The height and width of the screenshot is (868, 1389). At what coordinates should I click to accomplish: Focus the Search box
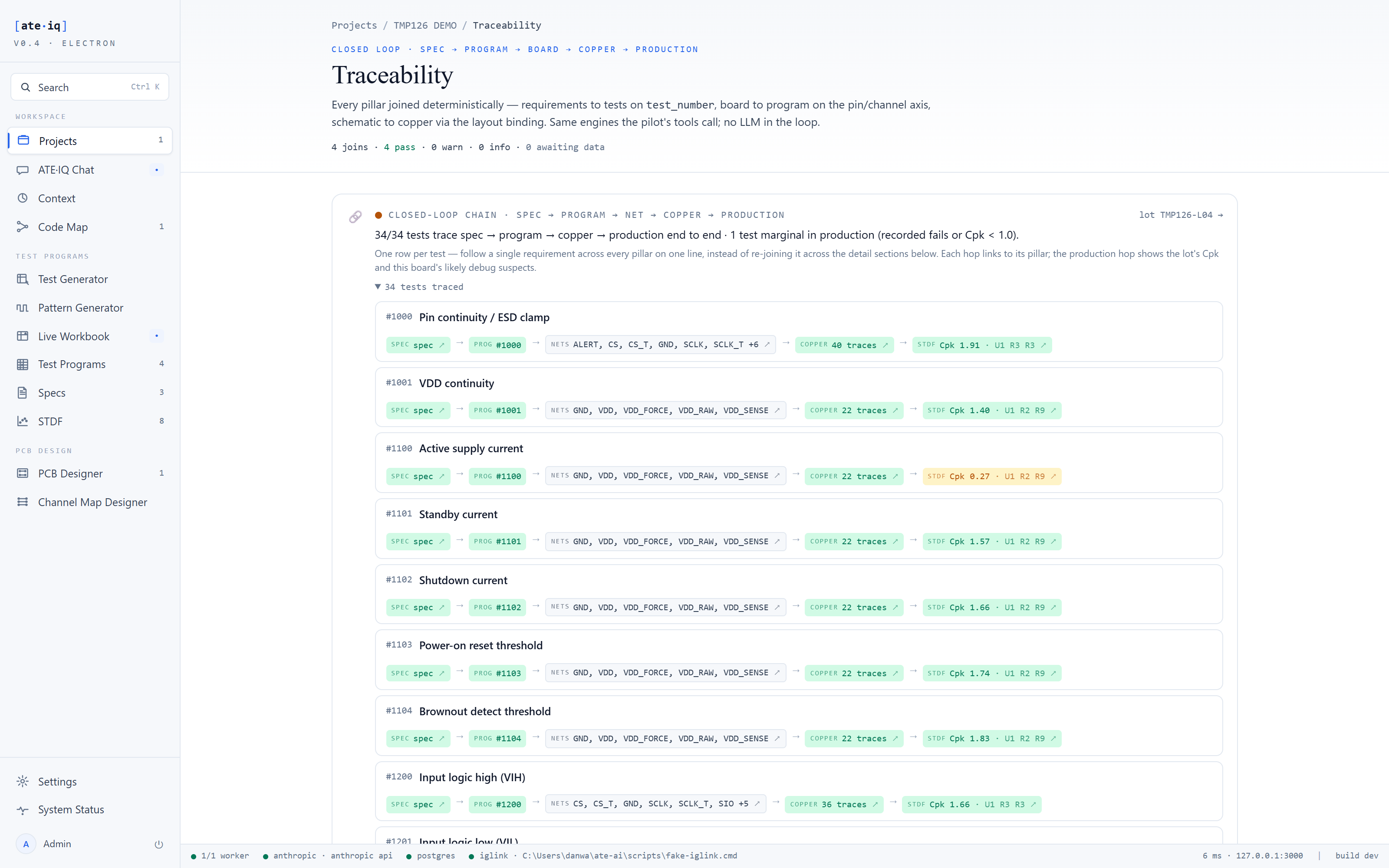[x=90, y=87]
